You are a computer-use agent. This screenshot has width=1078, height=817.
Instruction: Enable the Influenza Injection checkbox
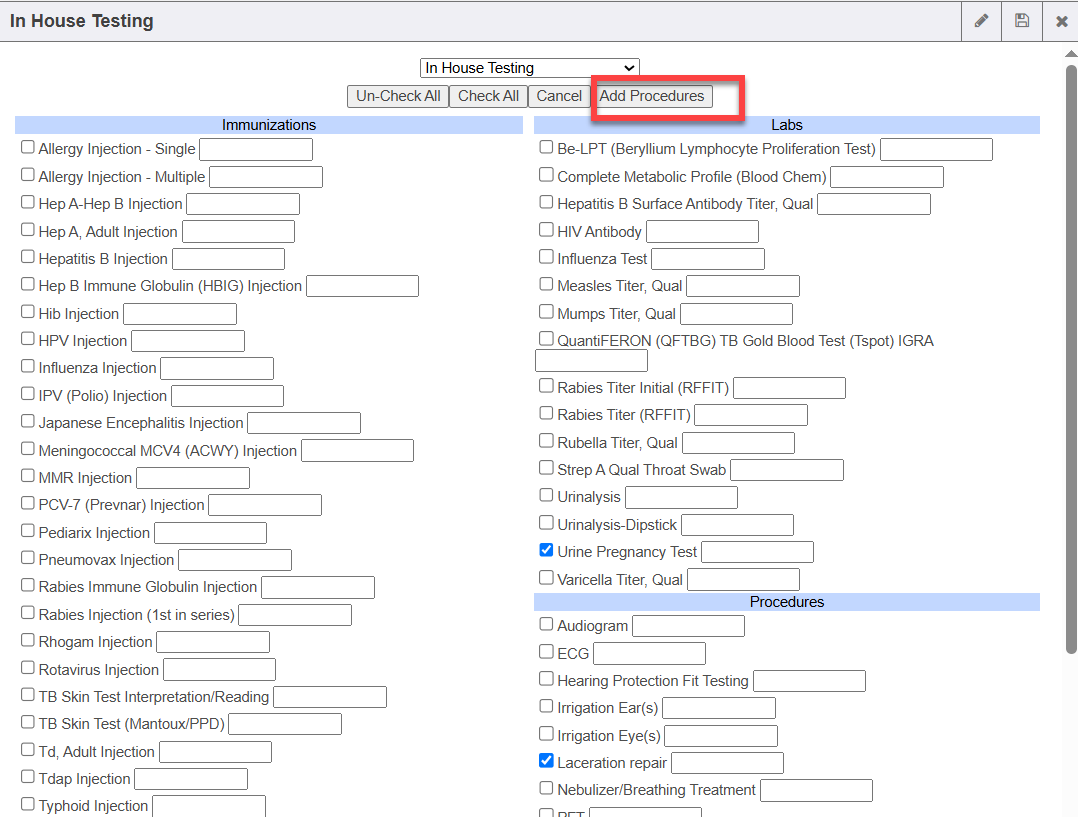[x=28, y=366]
